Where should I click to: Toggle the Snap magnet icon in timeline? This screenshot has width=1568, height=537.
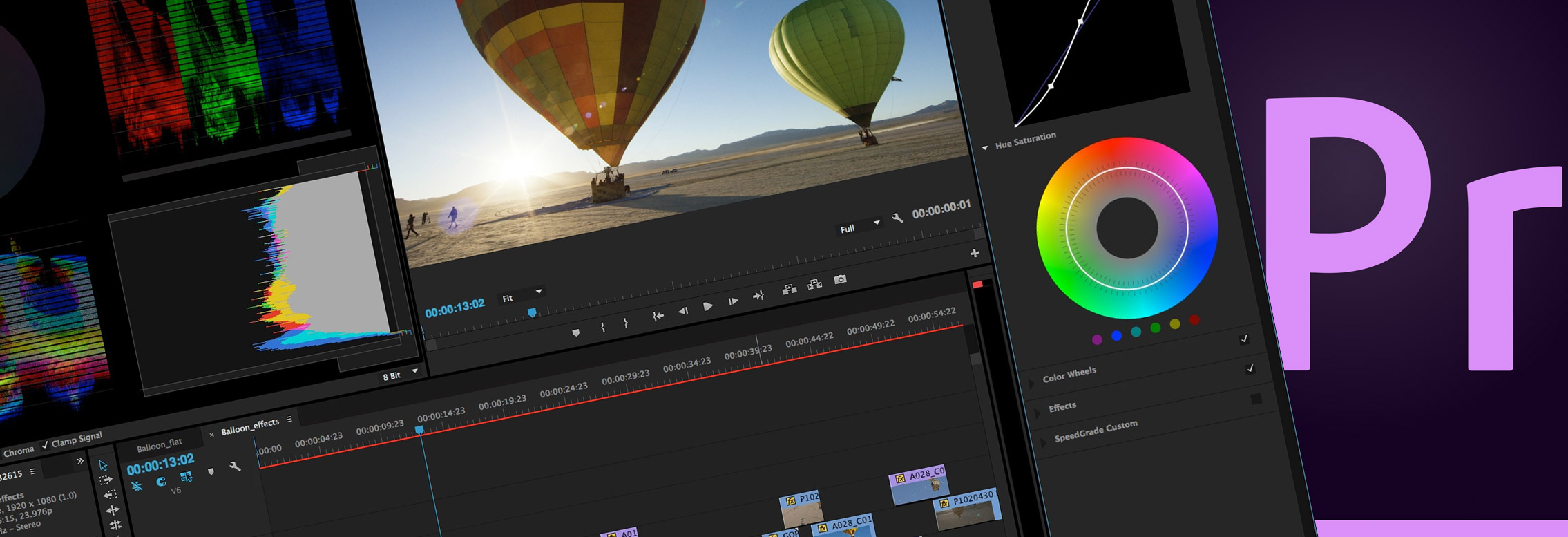(161, 481)
